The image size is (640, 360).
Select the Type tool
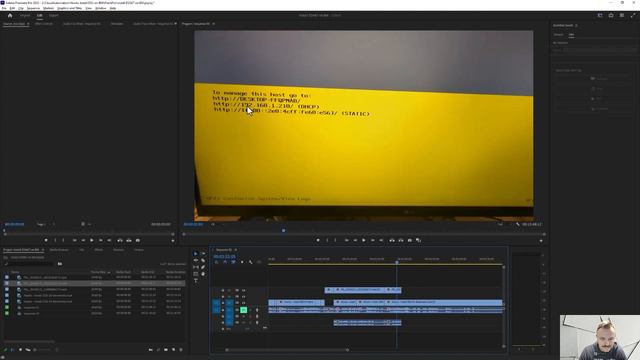pyautogui.click(x=196, y=281)
